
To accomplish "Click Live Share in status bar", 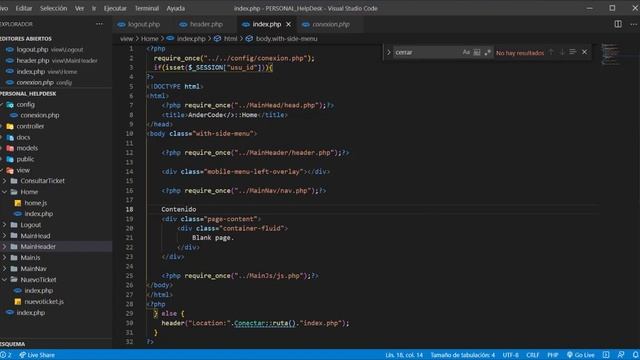I will tap(37, 355).
